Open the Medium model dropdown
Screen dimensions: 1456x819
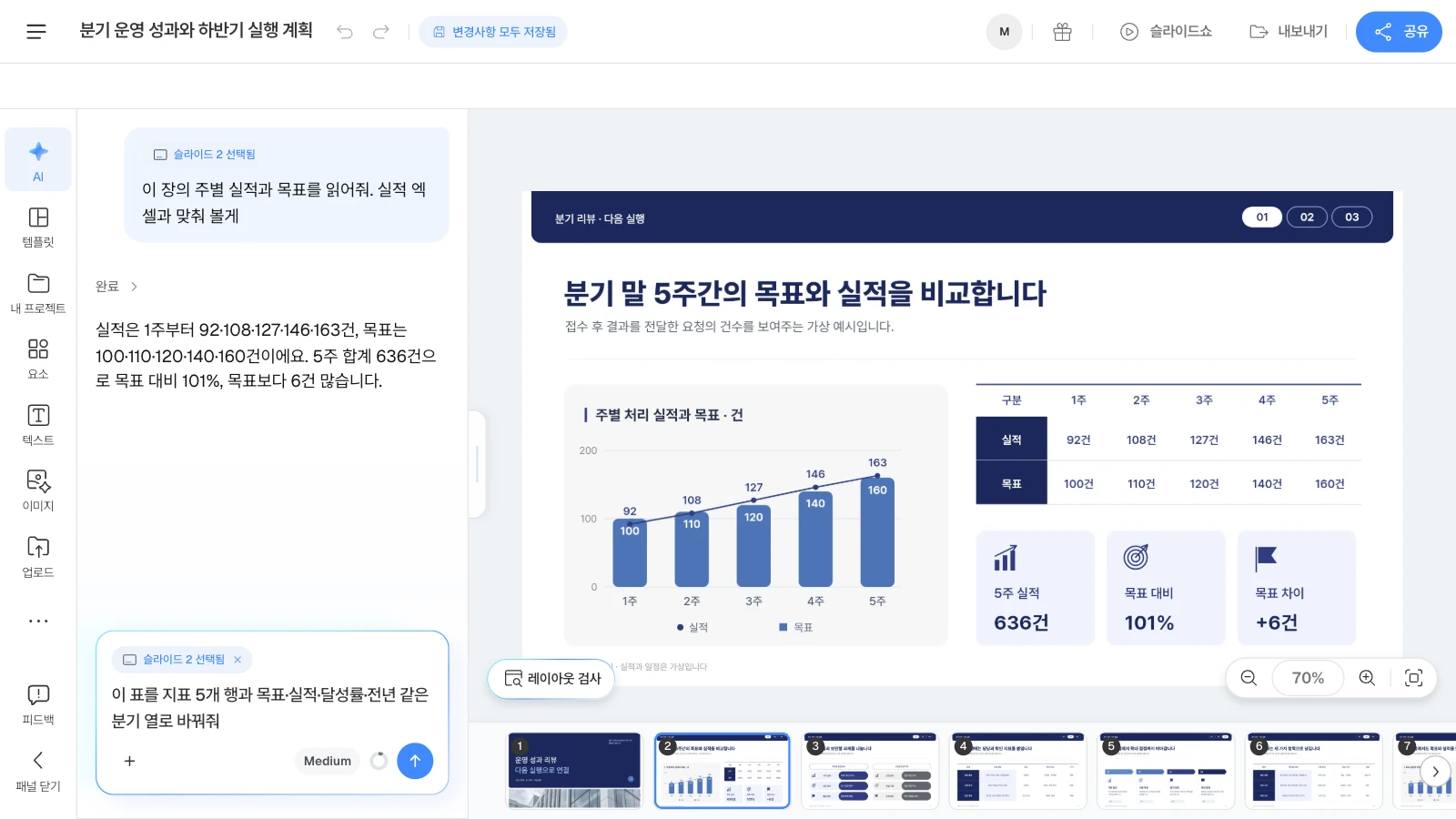click(328, 761)
